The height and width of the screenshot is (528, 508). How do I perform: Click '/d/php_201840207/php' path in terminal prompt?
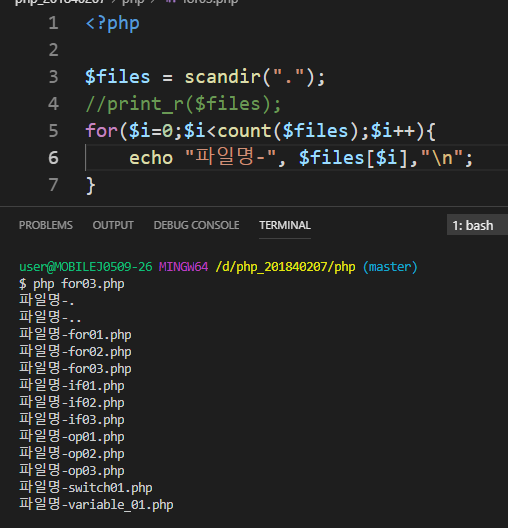coord(285,267)
